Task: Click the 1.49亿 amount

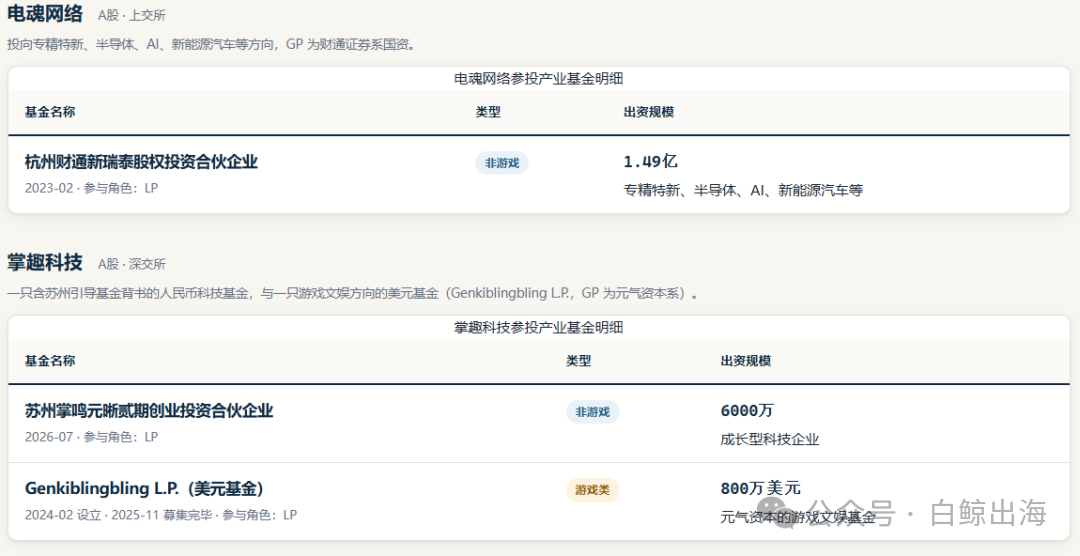Action: point(651,162)
